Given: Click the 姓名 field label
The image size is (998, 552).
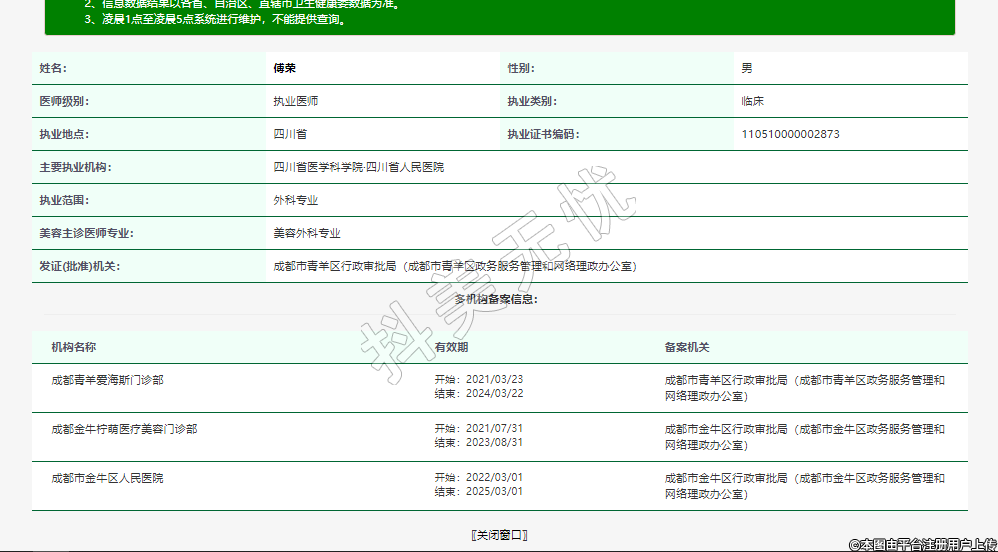Looking at the screenshot, I should (x=53, y=68).
